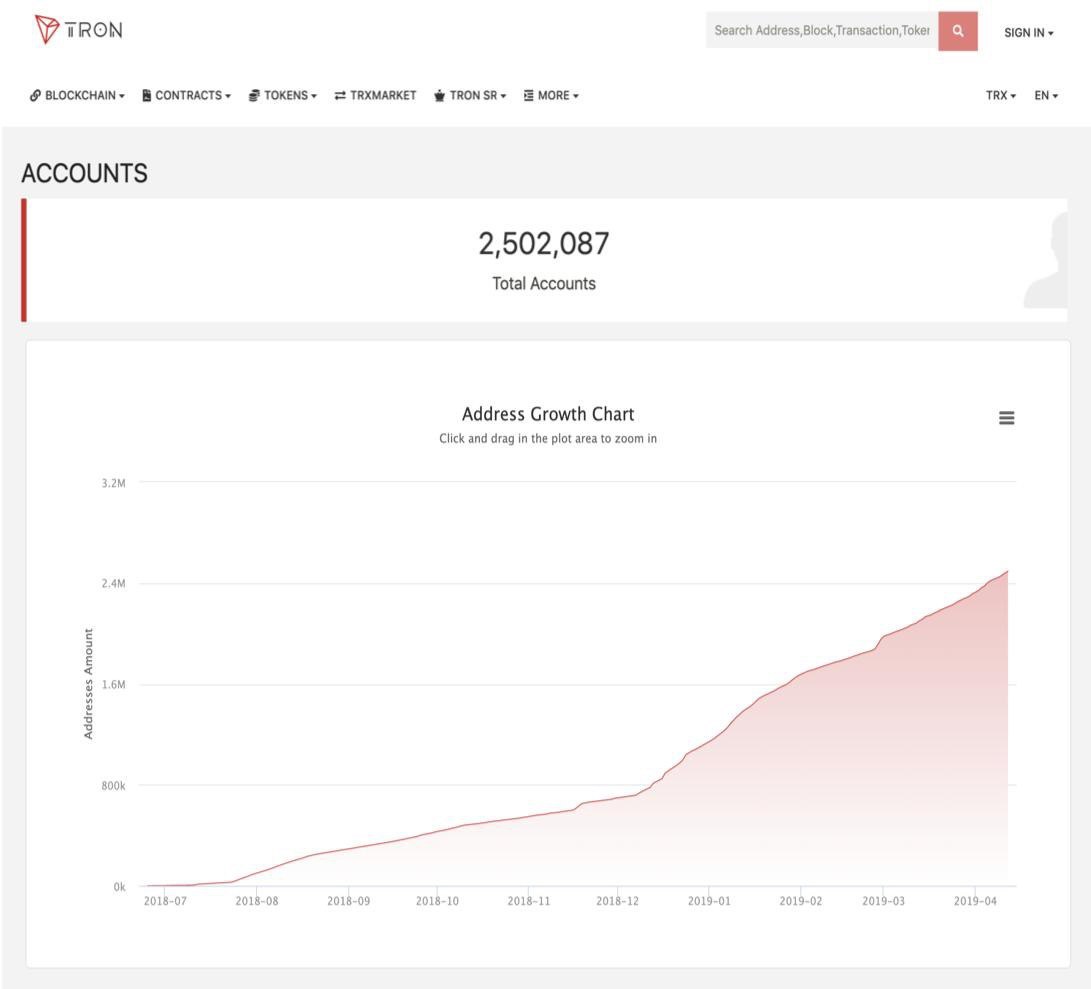This screenshot has width=1091, height=989.
Task: Click the chain icon beside Blockchain
Action: click(x=35, y=96)
